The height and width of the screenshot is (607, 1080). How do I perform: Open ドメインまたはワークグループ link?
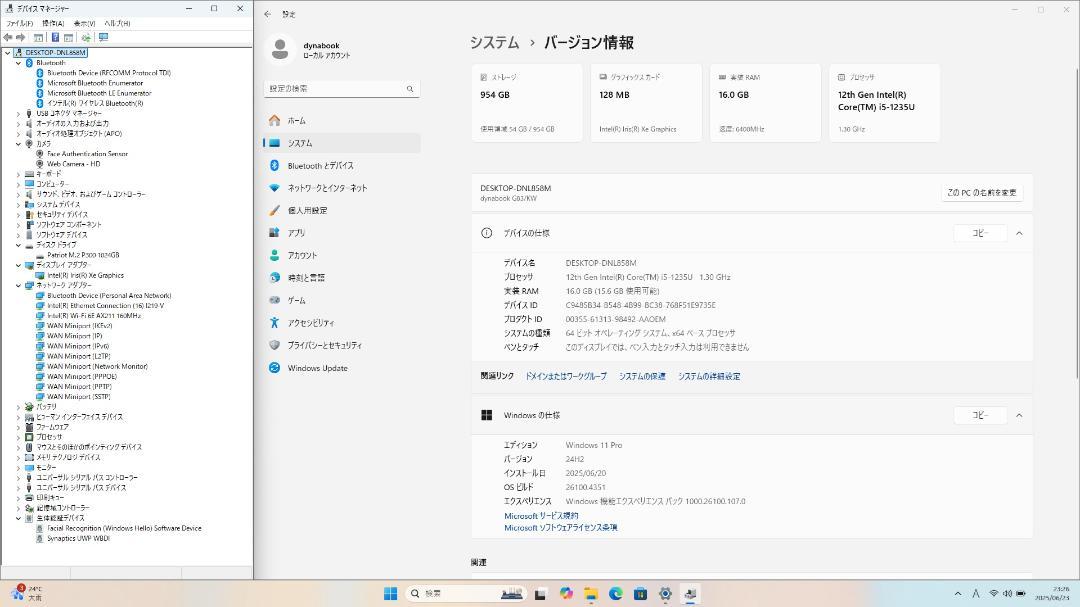(566, 376)
